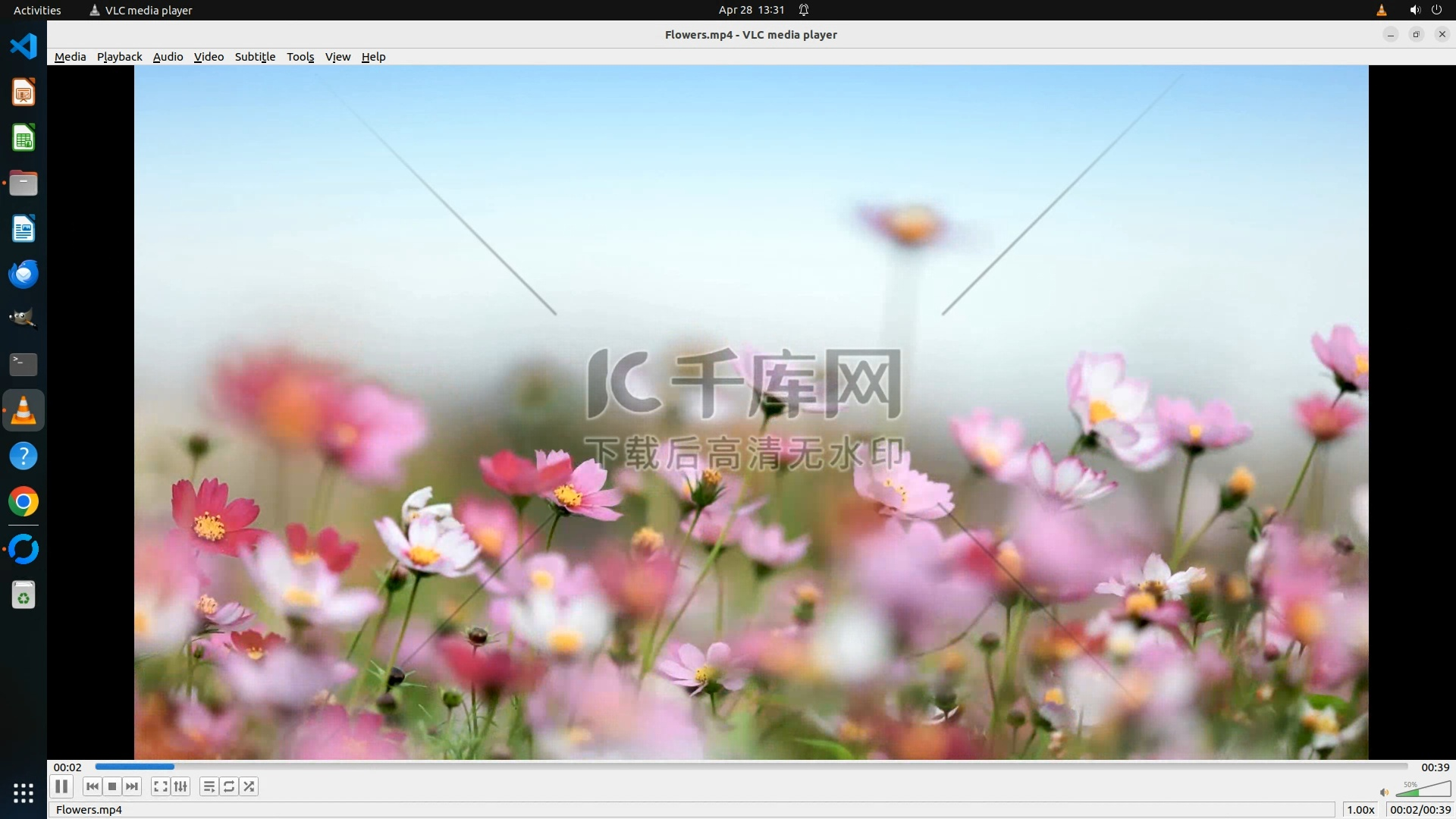Stop playback with the stop button
1456x819 pixels.
click(x=112, y=786)
